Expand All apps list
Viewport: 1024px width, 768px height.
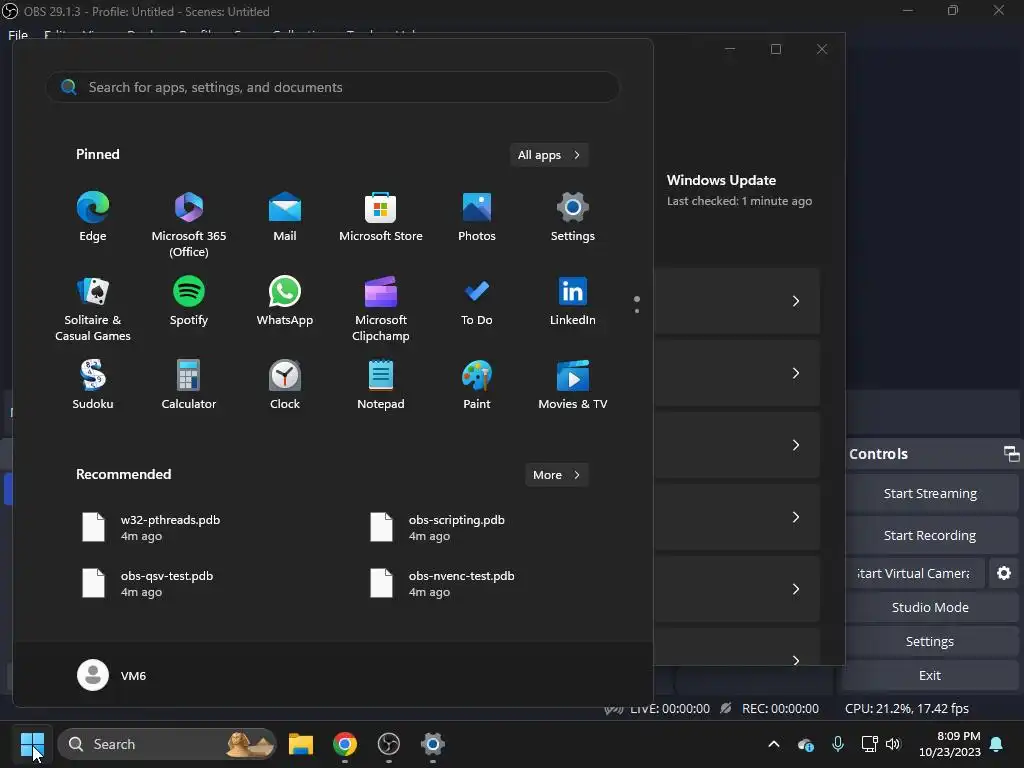pos(549,155)
